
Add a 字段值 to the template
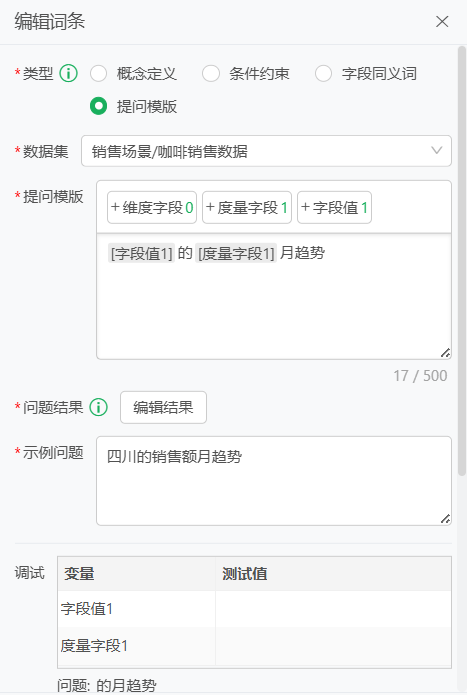coord(335,207)
